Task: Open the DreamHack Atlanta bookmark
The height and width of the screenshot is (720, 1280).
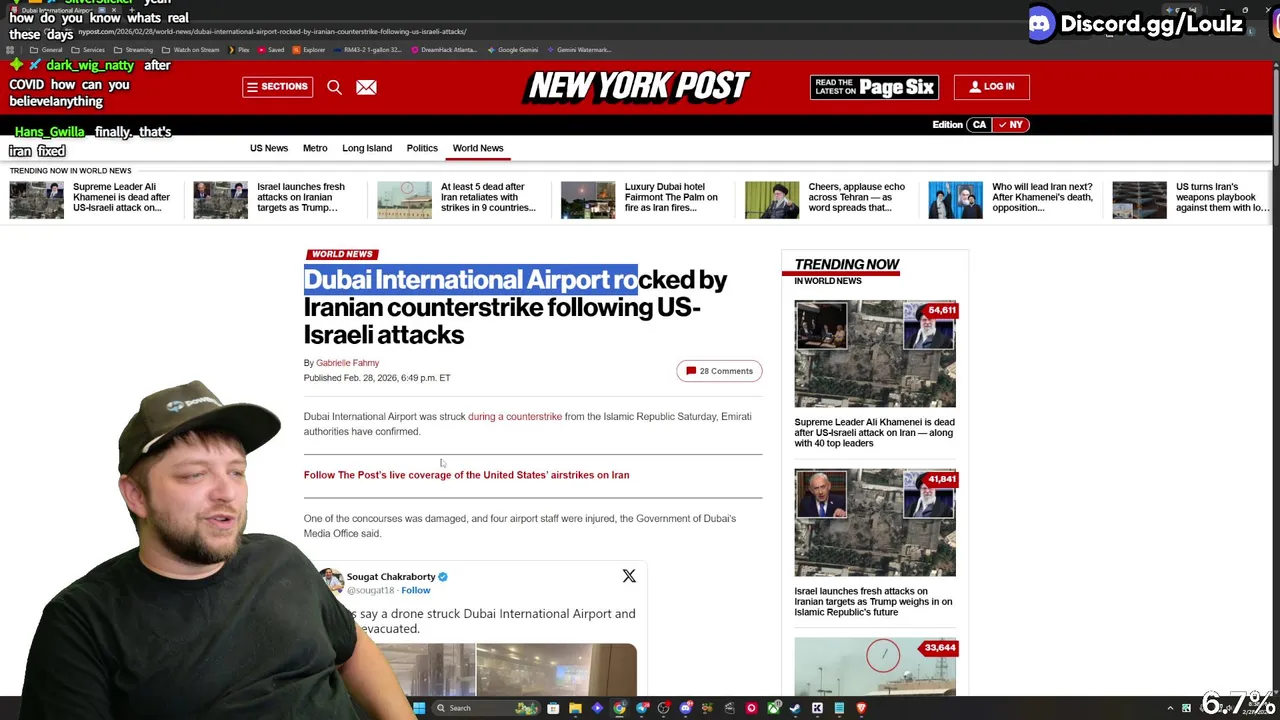Action: point(444,50)
